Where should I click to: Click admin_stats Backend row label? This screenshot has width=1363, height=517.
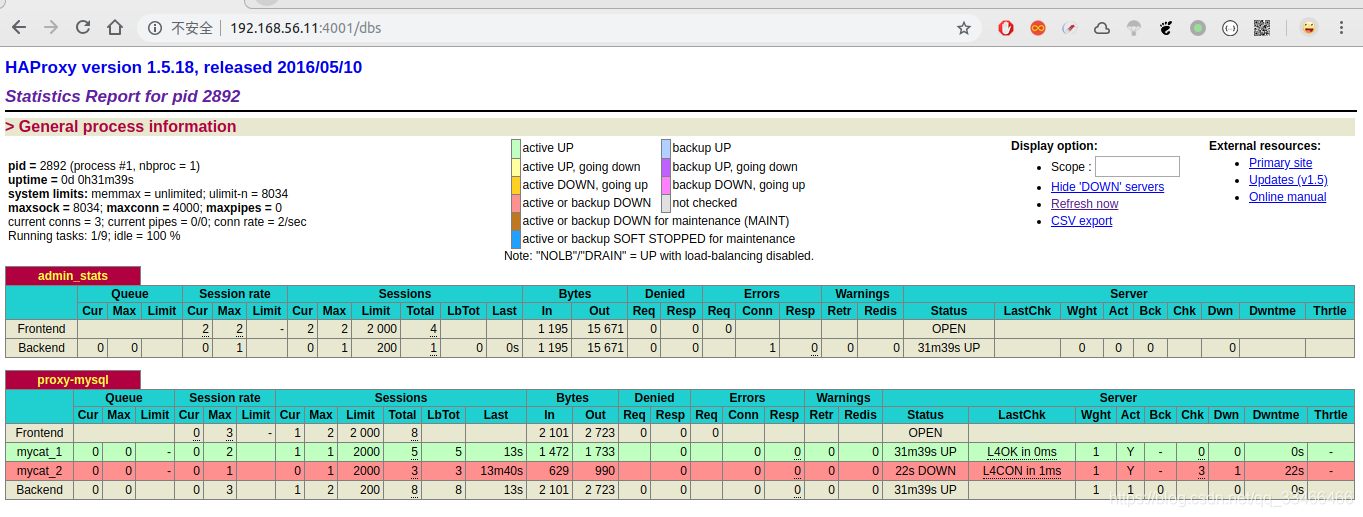(x=41, y=348)
